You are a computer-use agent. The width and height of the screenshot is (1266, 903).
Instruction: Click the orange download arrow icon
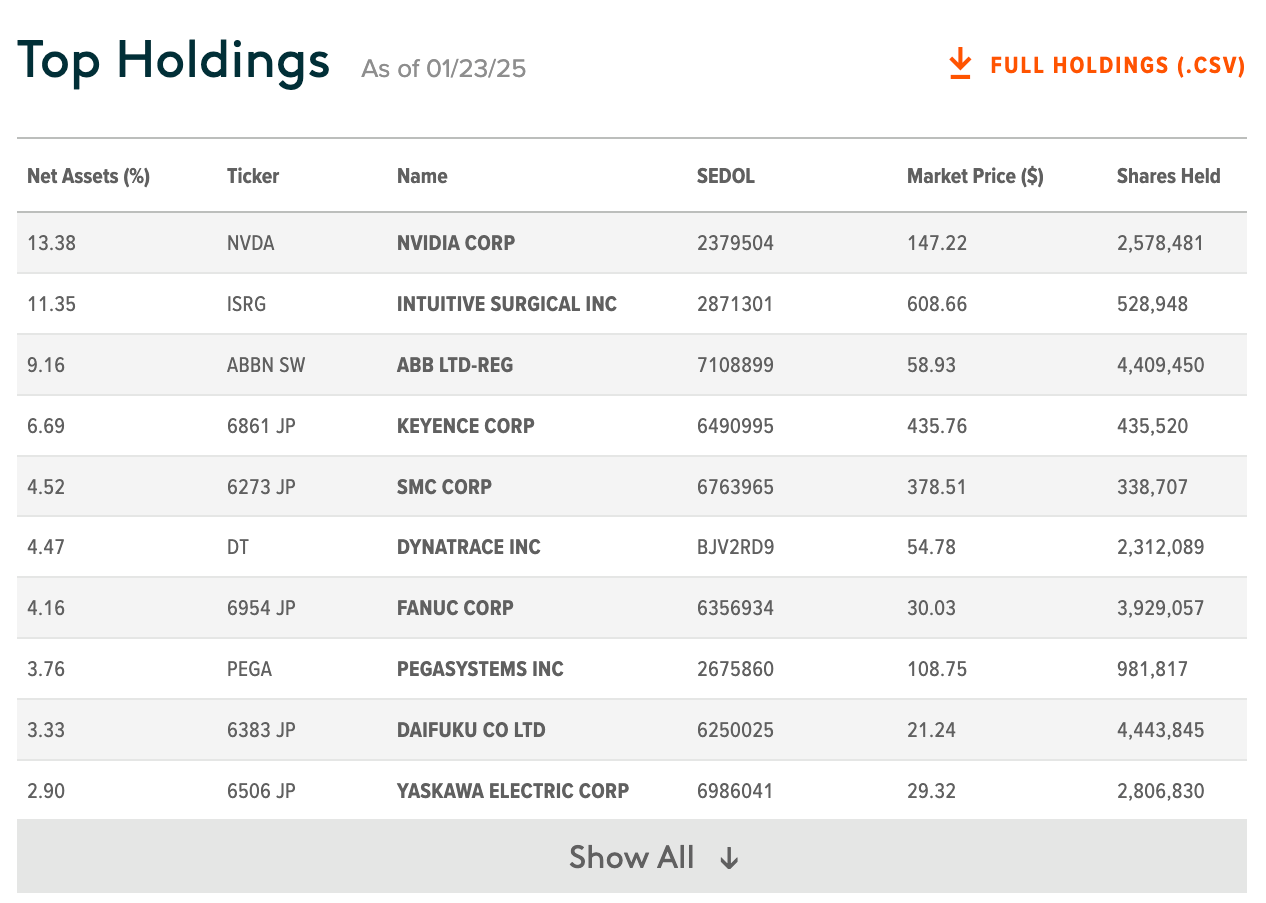click(960, 65)
